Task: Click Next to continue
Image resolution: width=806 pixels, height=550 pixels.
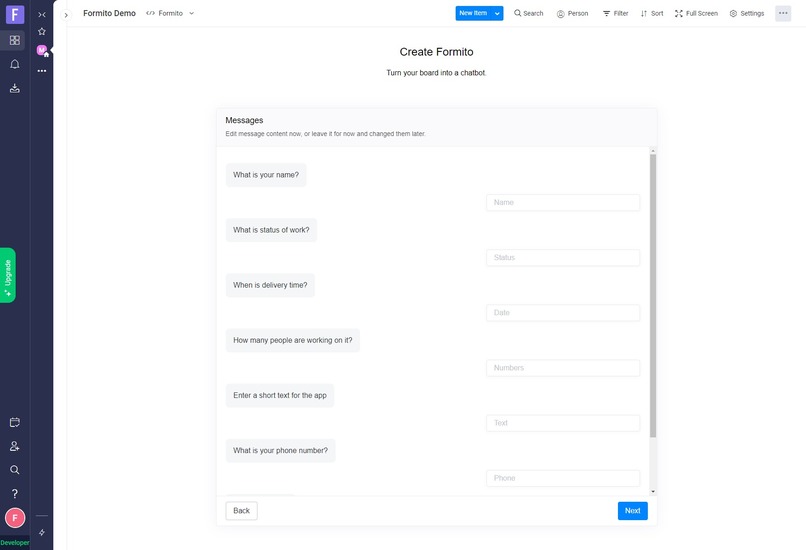Action: point(632,510)
